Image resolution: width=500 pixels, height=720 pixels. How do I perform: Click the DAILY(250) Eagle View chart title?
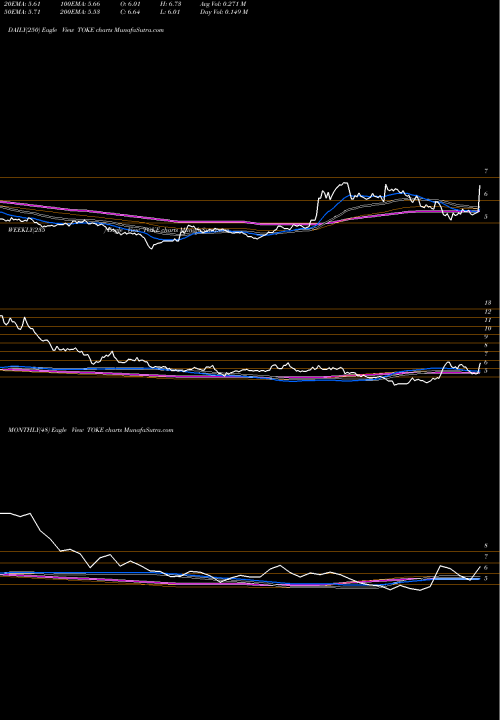86,30
